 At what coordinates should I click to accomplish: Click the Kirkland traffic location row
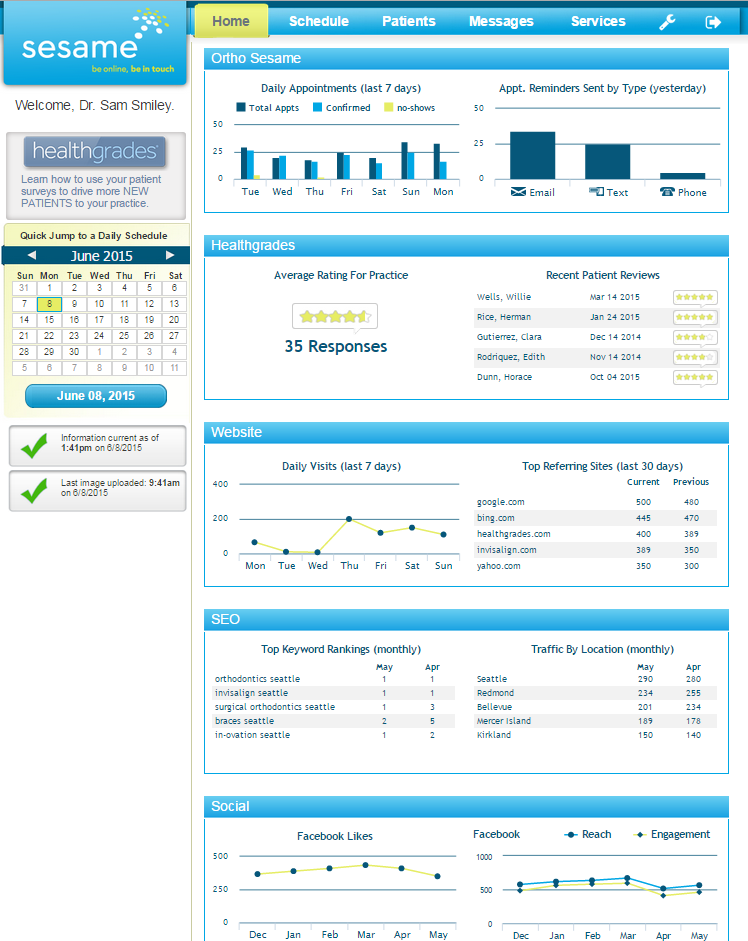click(x=594, y=735)
